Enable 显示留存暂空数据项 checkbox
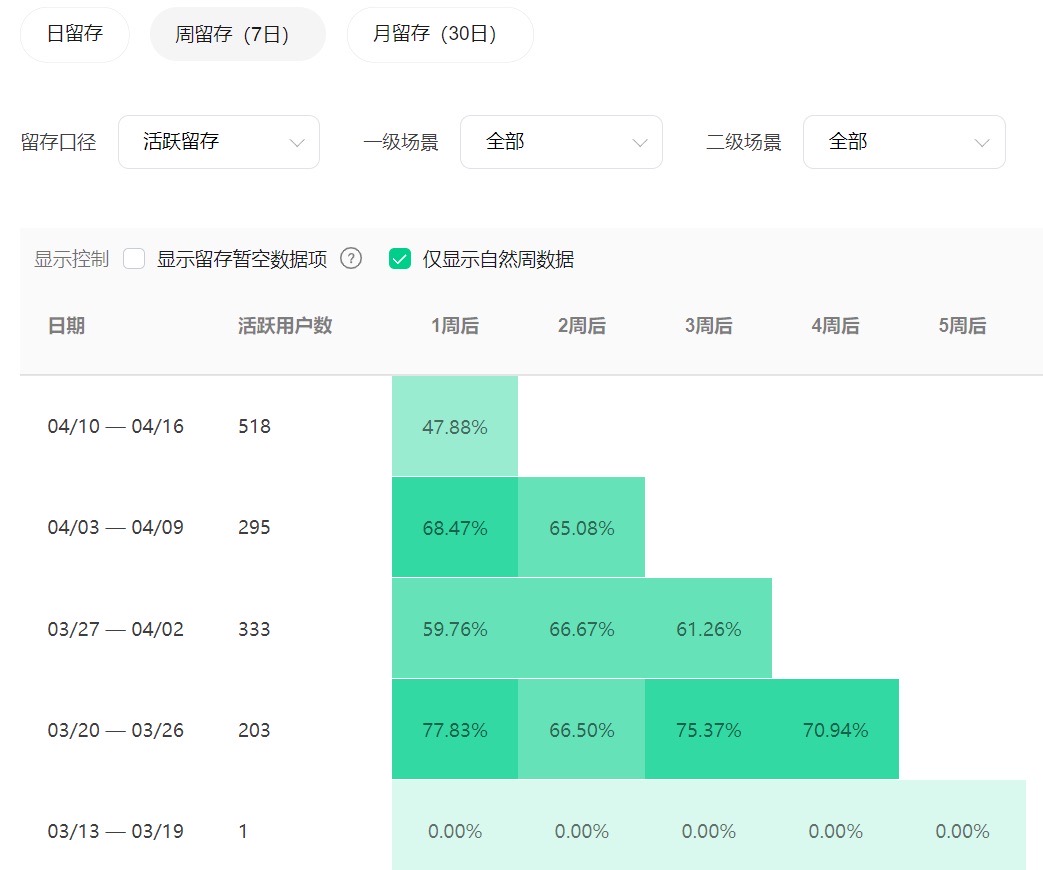The image size is (1043, 870). (135, 260)
